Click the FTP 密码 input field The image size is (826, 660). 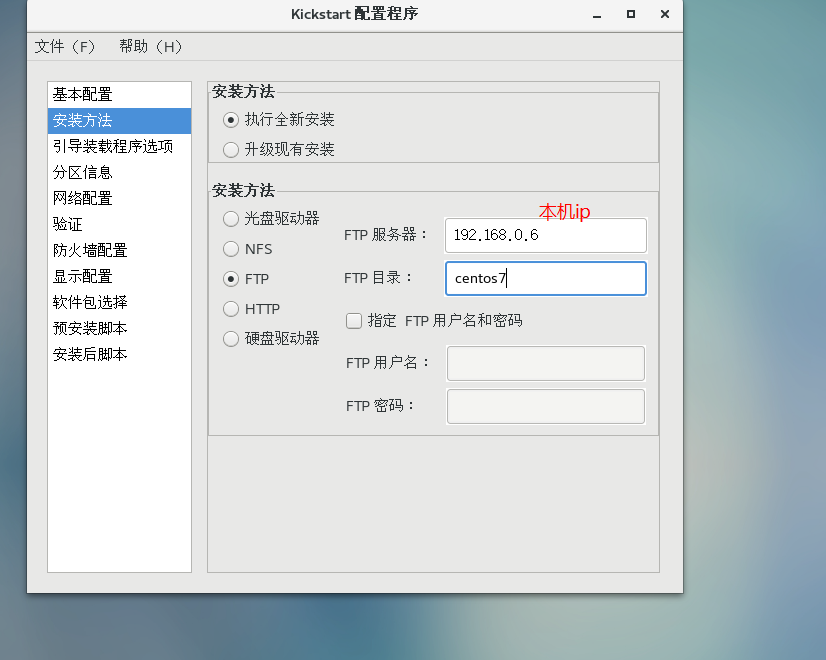coord(546,406)
